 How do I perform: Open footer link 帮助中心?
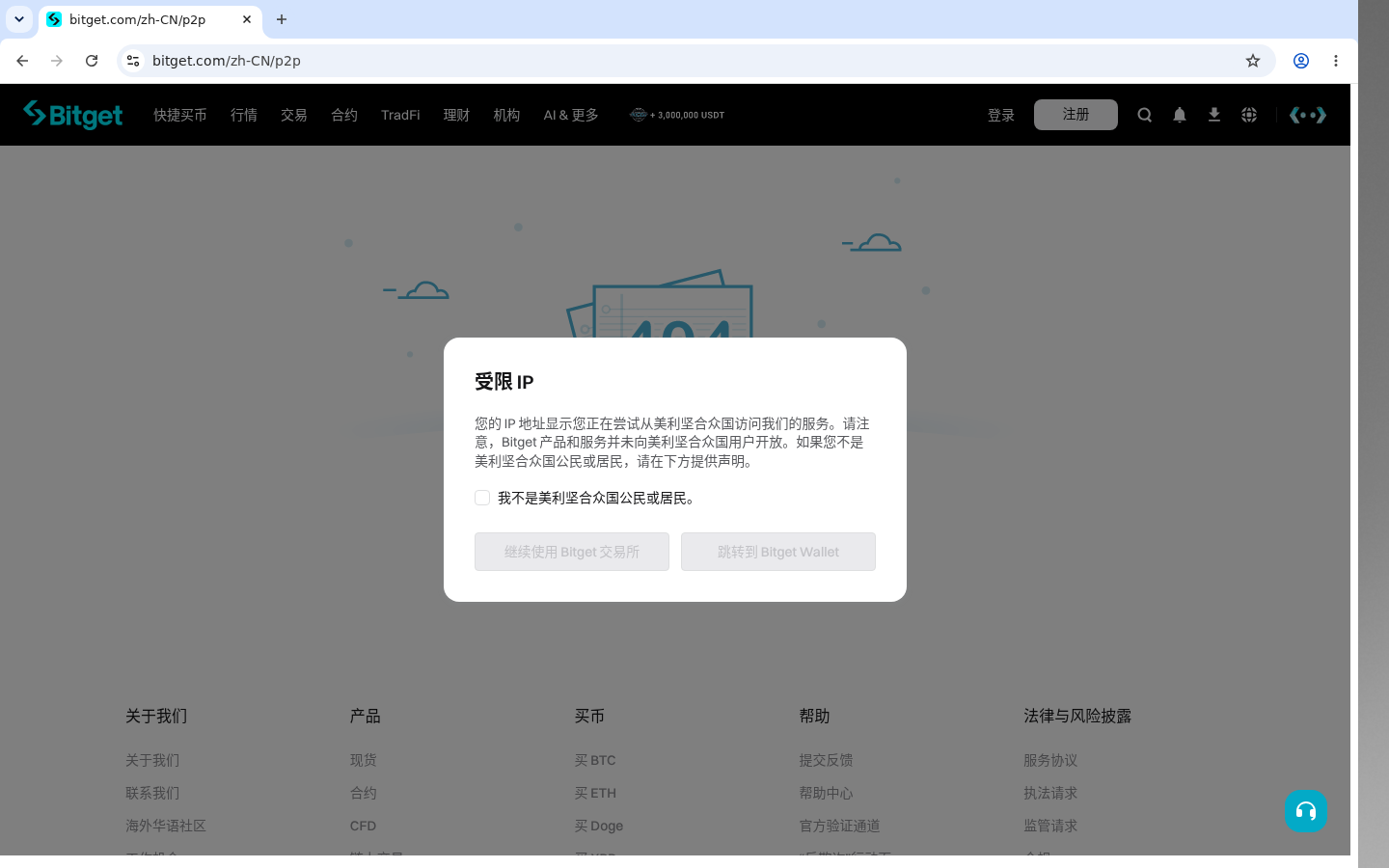coord(826,793)
